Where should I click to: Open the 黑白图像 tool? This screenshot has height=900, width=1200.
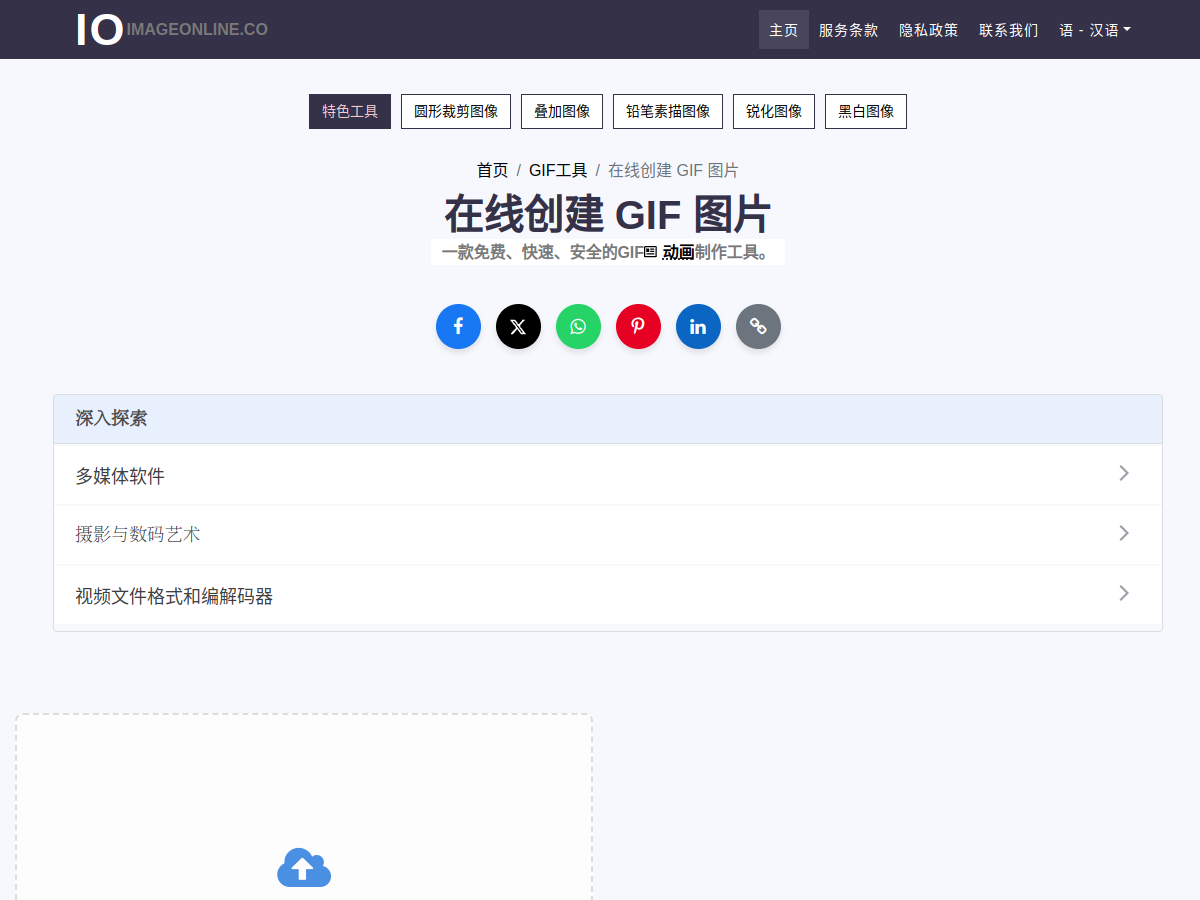point(866,111)
